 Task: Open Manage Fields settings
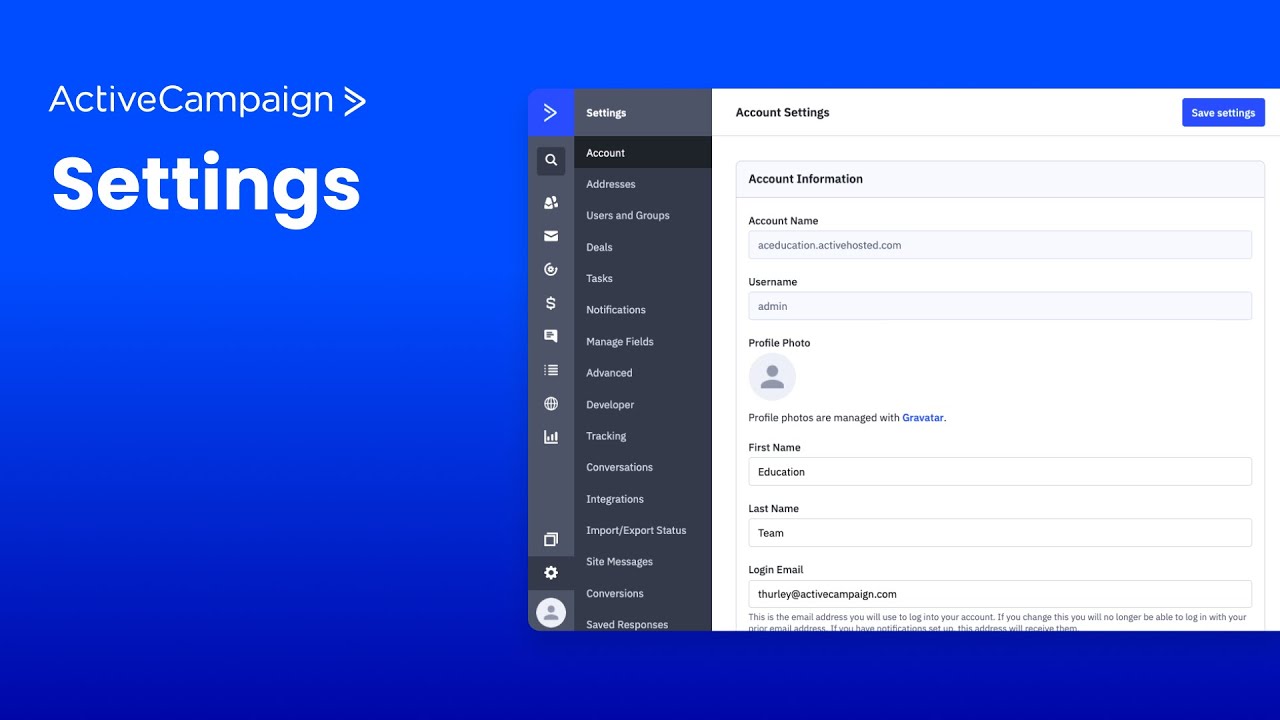643,342
